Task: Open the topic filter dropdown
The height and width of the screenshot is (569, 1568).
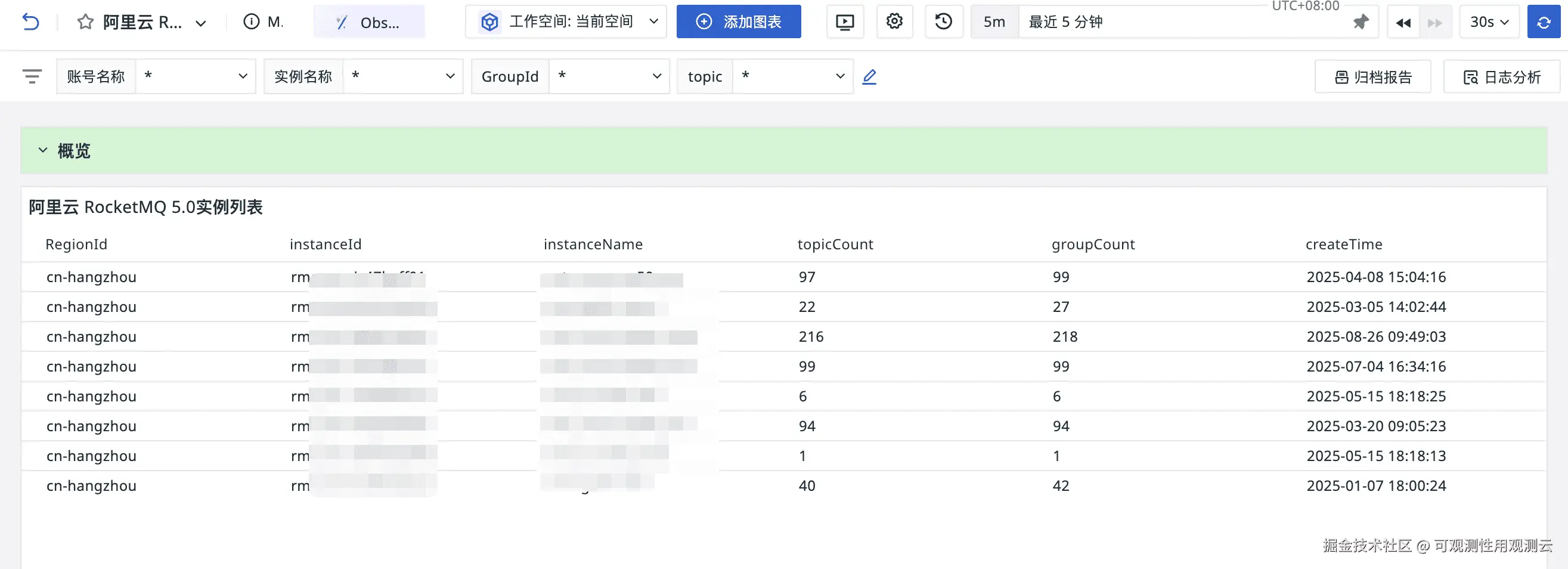Action: (x=792, y=77)
